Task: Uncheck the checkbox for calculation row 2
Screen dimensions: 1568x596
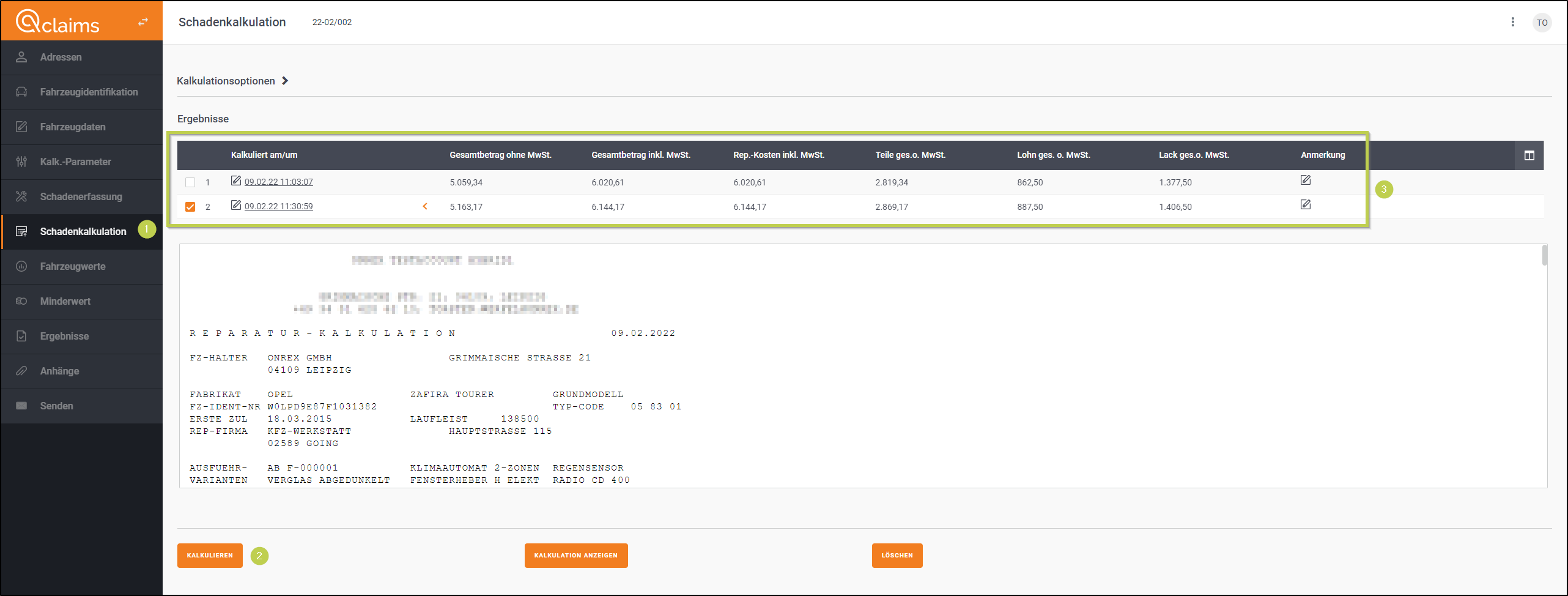Action: point(190,207)
